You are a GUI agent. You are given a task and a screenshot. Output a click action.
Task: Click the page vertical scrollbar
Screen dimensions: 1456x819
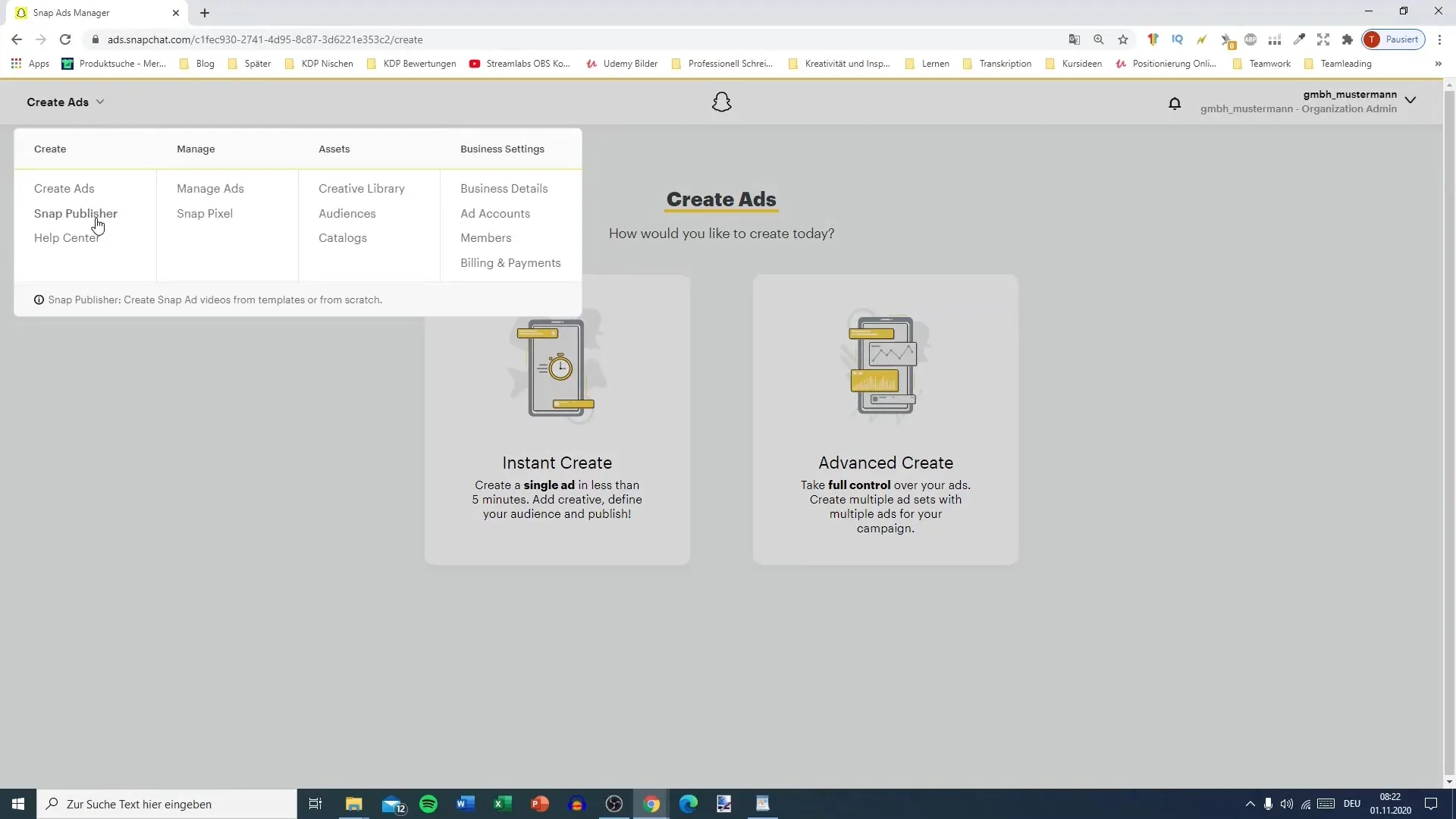point(1449,432)
